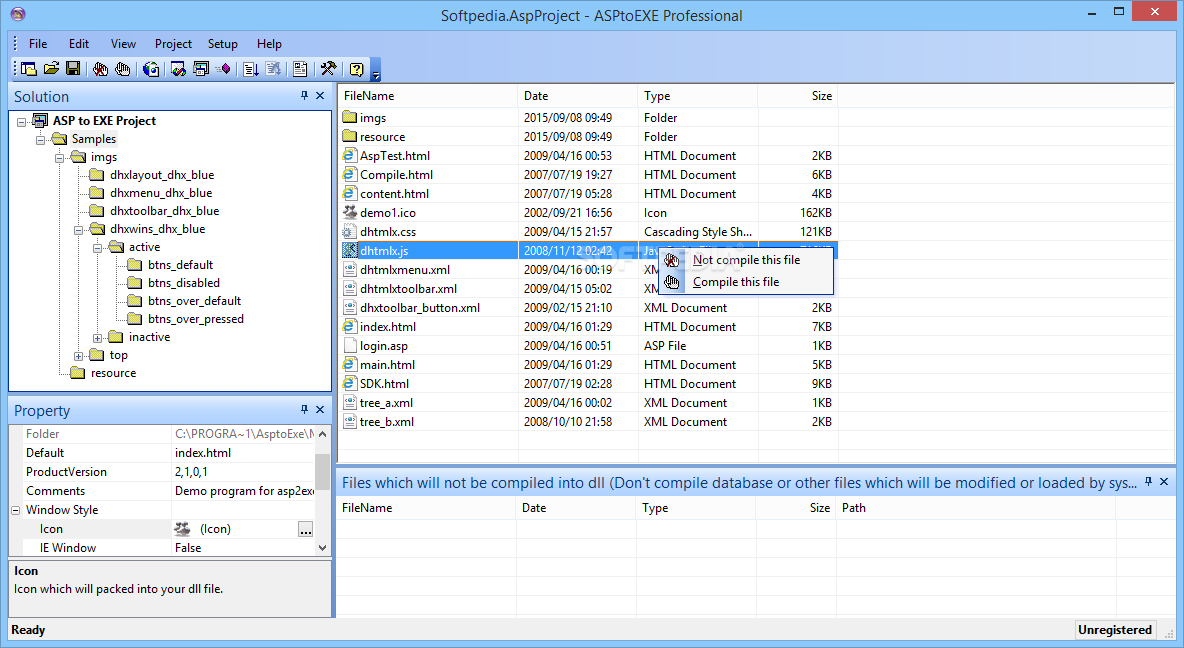Open the File menu
Screen dimensions: 1184x648
point(38,44)
